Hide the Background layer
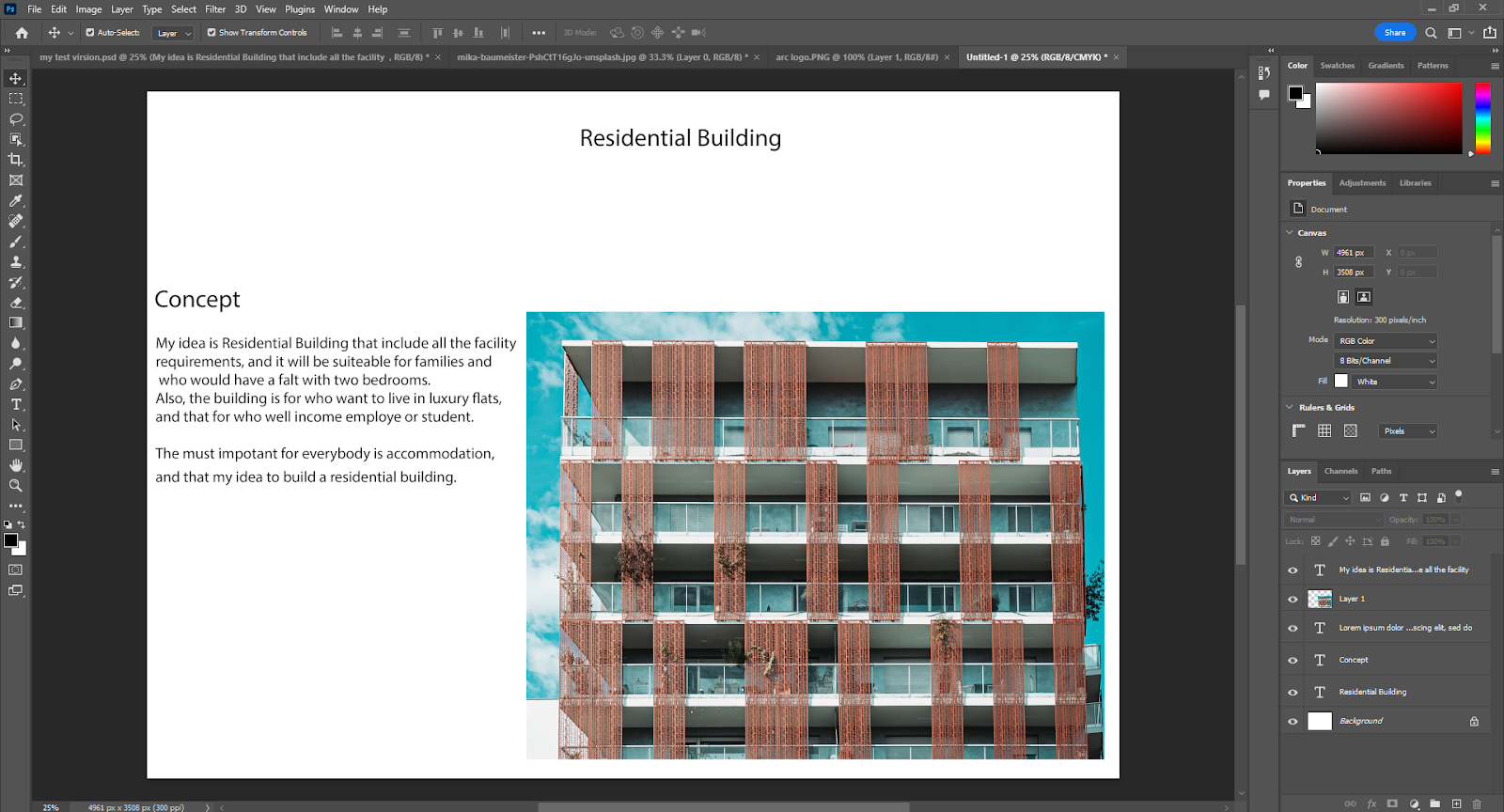 [1292, 722]
